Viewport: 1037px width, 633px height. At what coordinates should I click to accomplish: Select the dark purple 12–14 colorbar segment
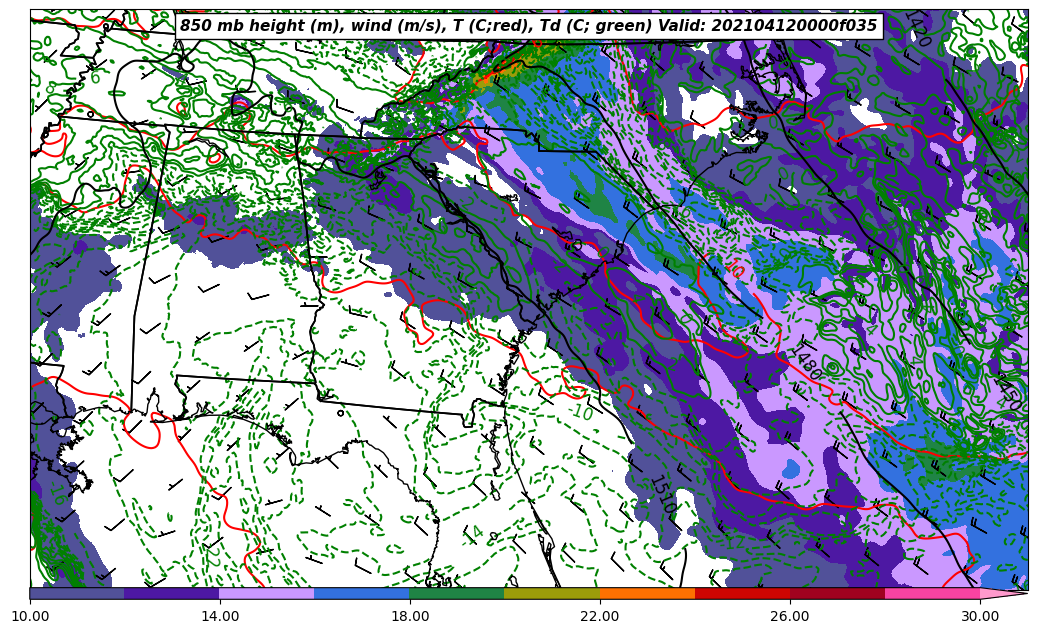171,593
